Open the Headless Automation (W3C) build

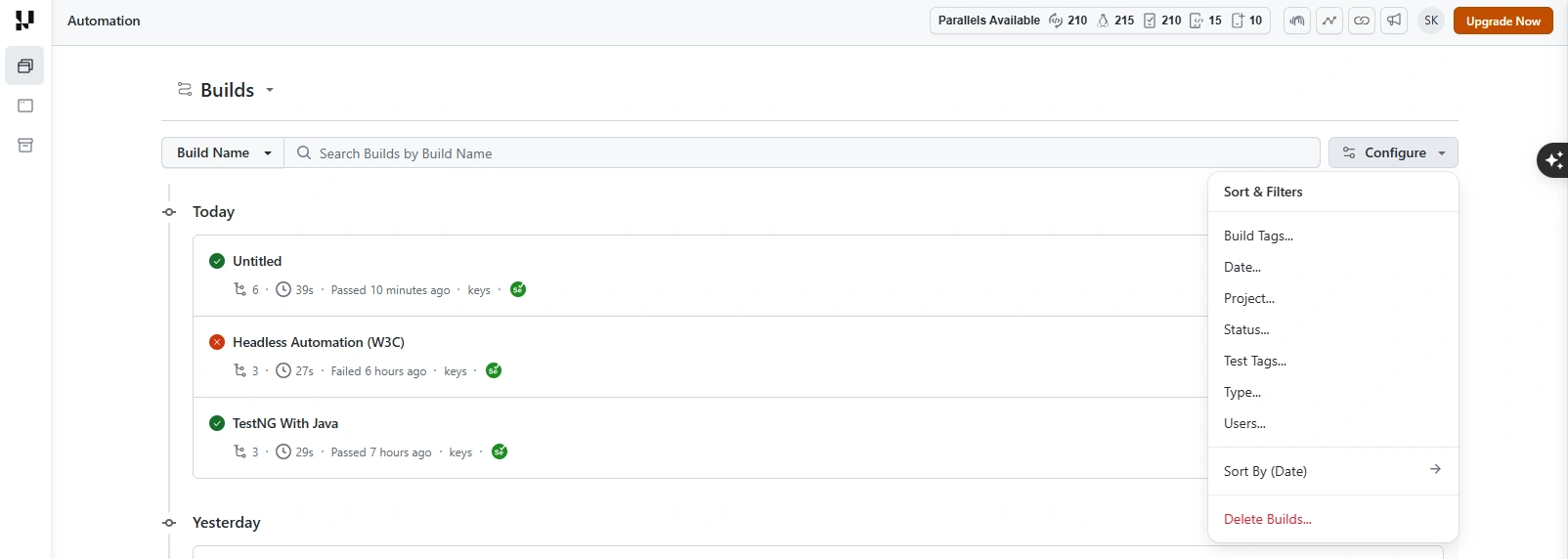click(x=319, y=342)
